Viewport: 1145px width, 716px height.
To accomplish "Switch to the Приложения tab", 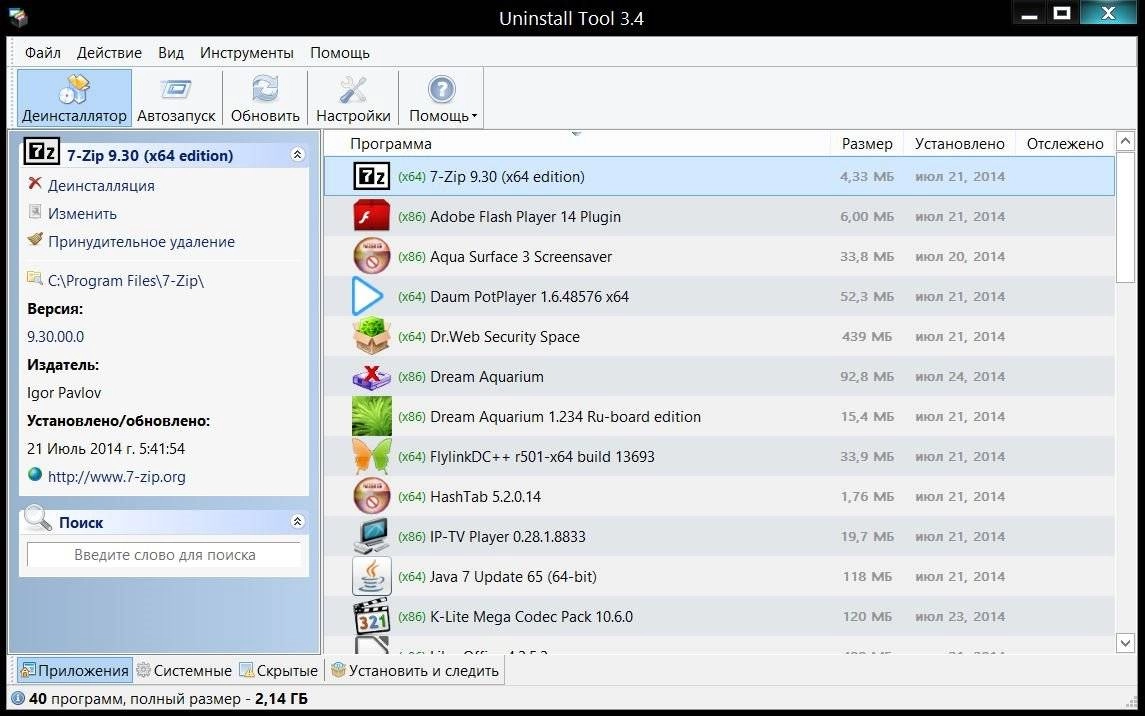I will [x=74, y=670].
